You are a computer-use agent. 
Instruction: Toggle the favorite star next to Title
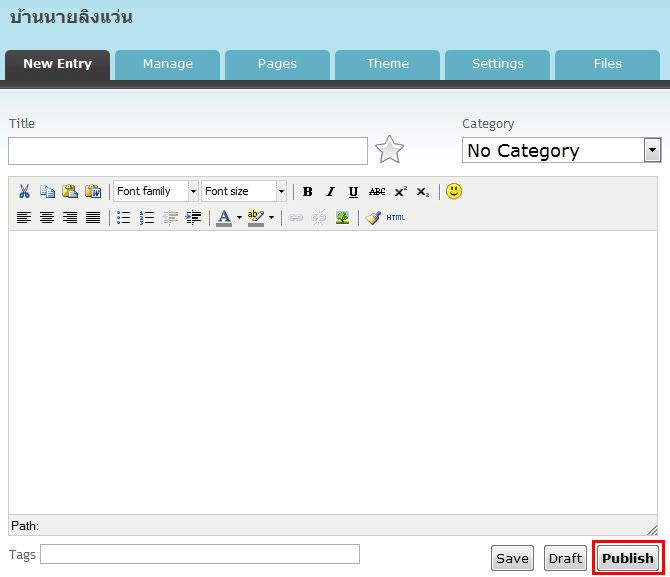click(x=389, y=149)
